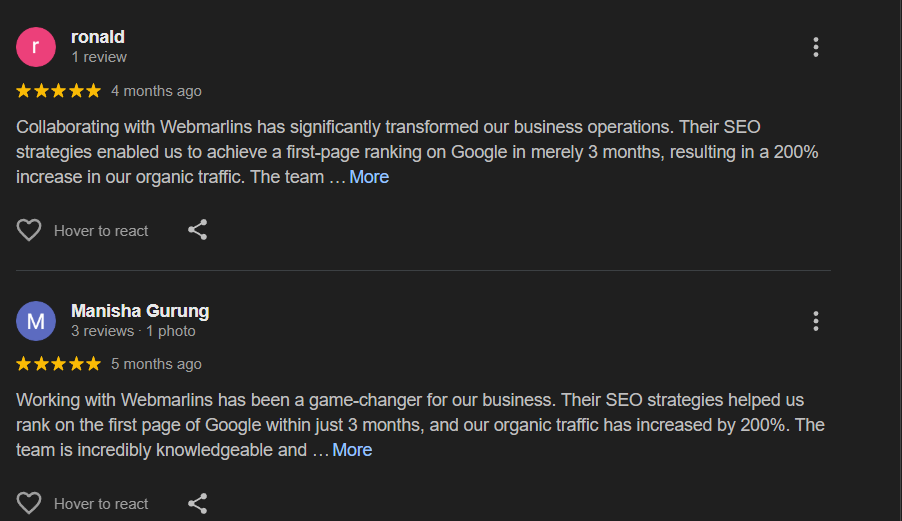Click '5 months ago' timestamp
902x521 pixels.
coord(156,364)
